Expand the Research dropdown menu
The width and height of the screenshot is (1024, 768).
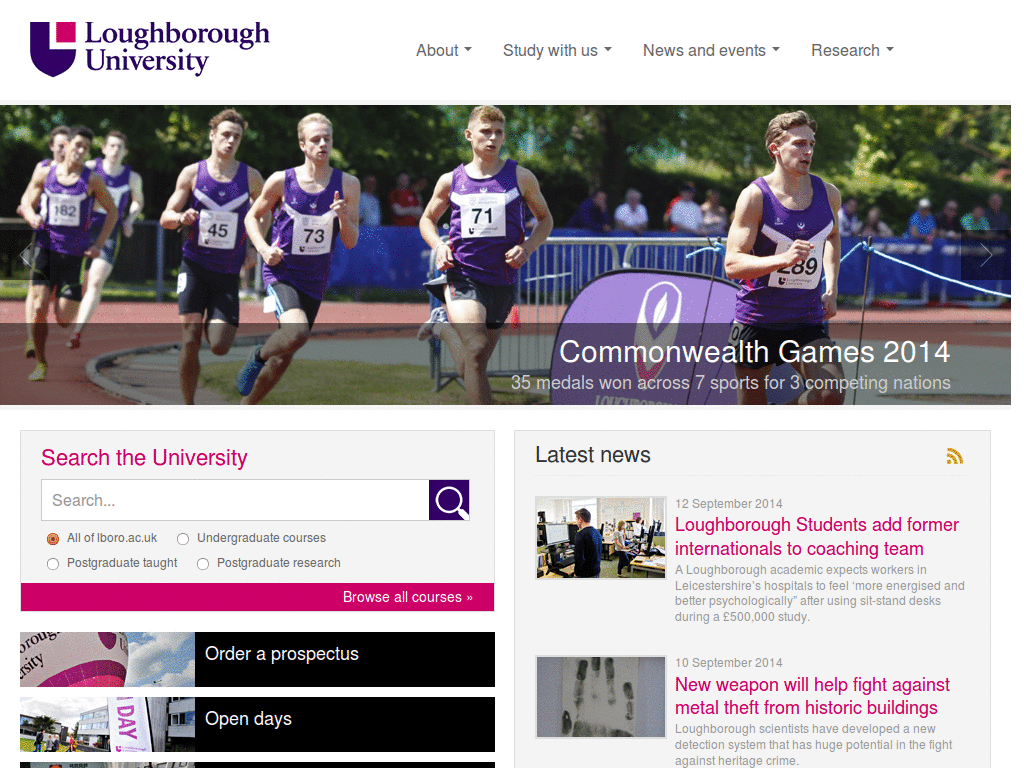tap(852, 50)
